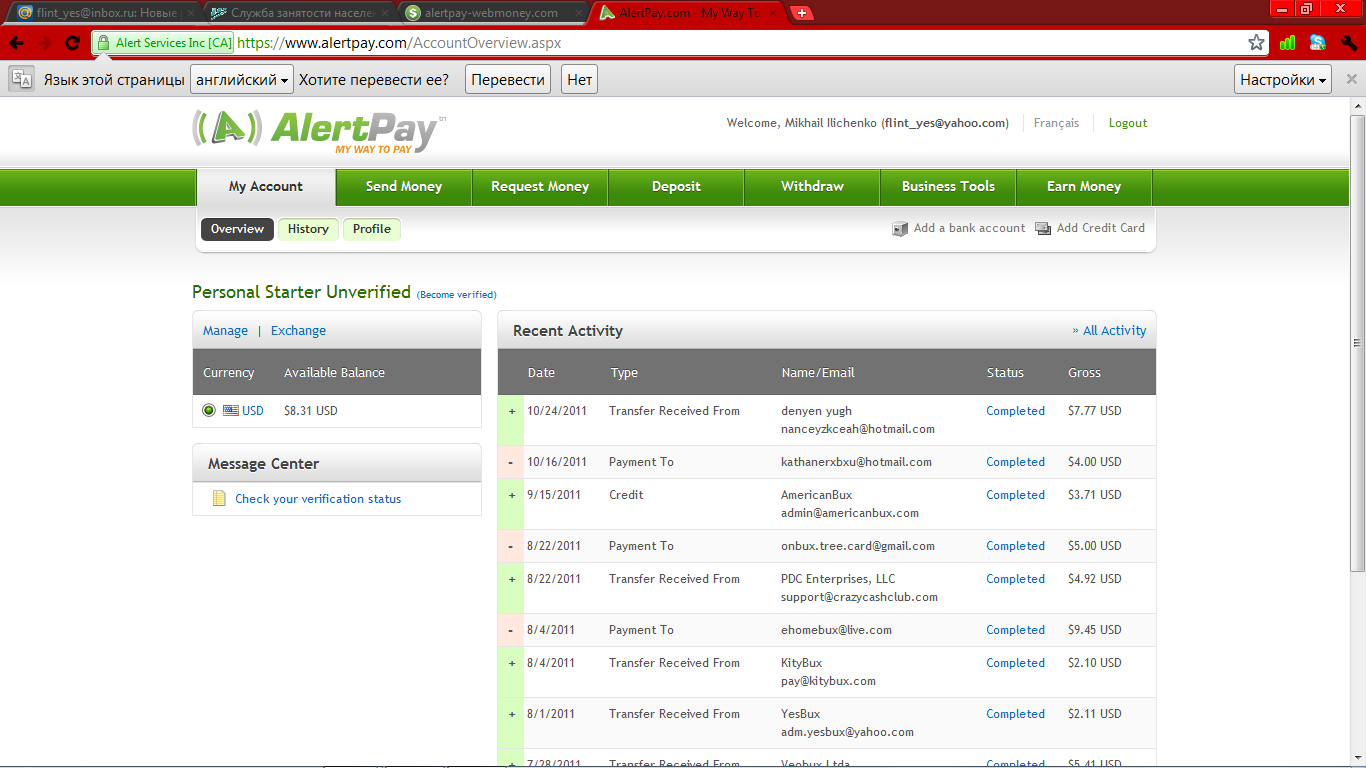Image resolution: width=1366 pixels, height=768 pixels.
Task: Open the Business Tools menu
Action: point(948,187)
